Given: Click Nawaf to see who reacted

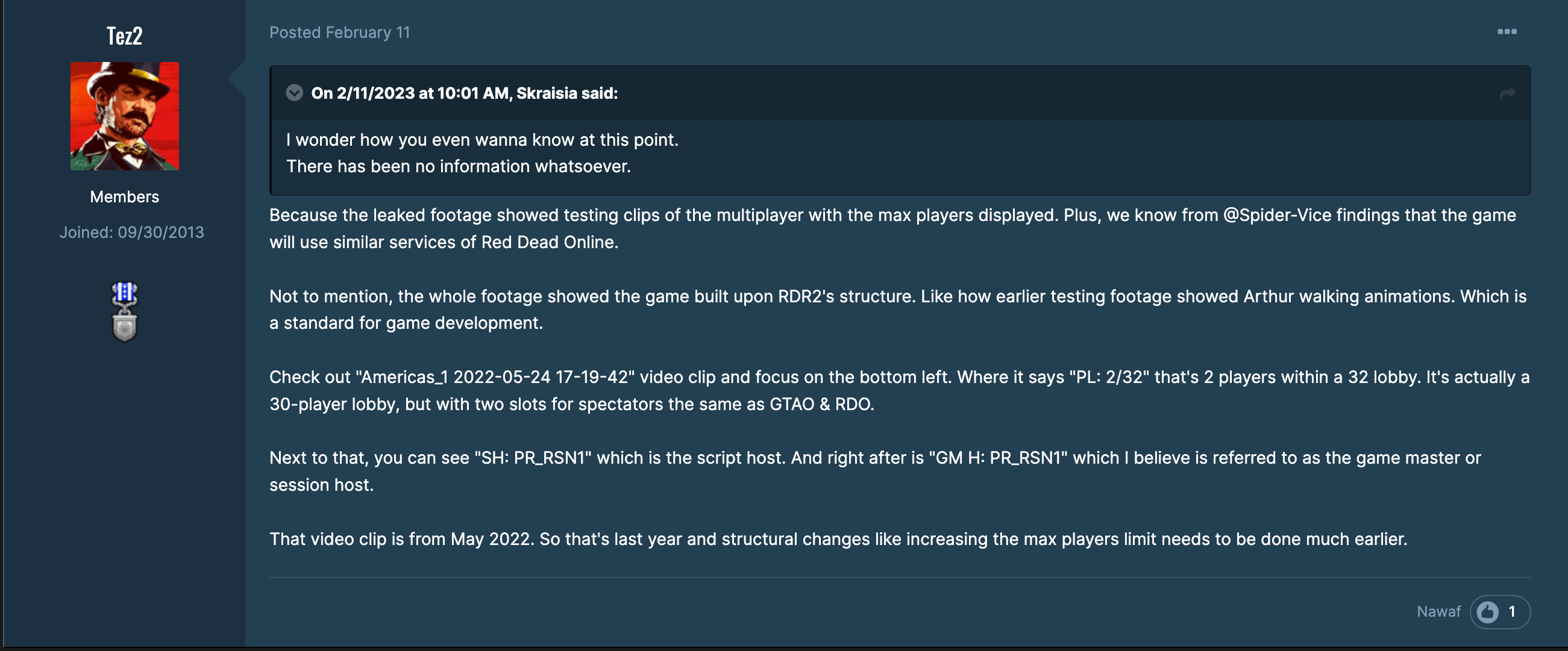Looking at the screenshot, I should (1438, 611).
